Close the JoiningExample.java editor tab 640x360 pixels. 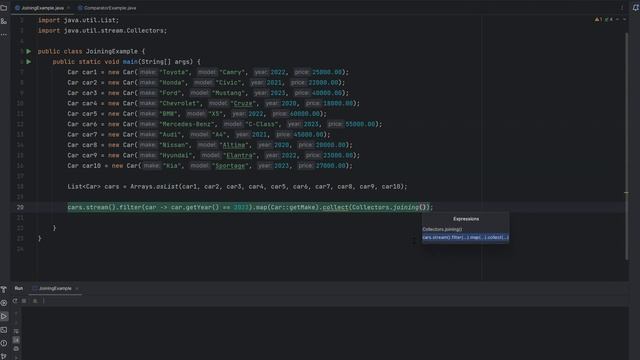pyautogui.click(x=69, y=8)
